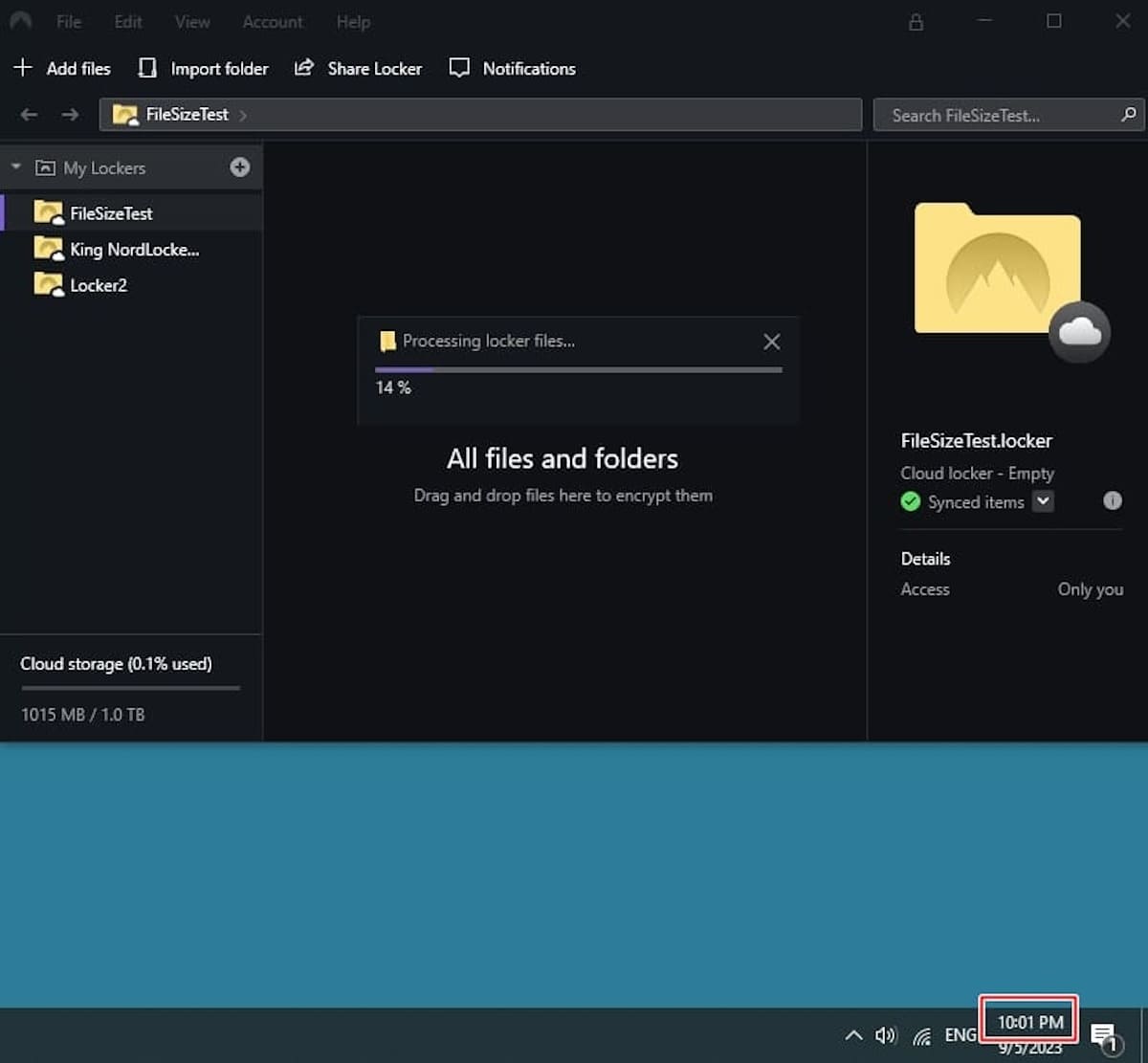Viewport: 1148px width, 1063px height.
Task: Open the View menu
Action: pos(192,21)
